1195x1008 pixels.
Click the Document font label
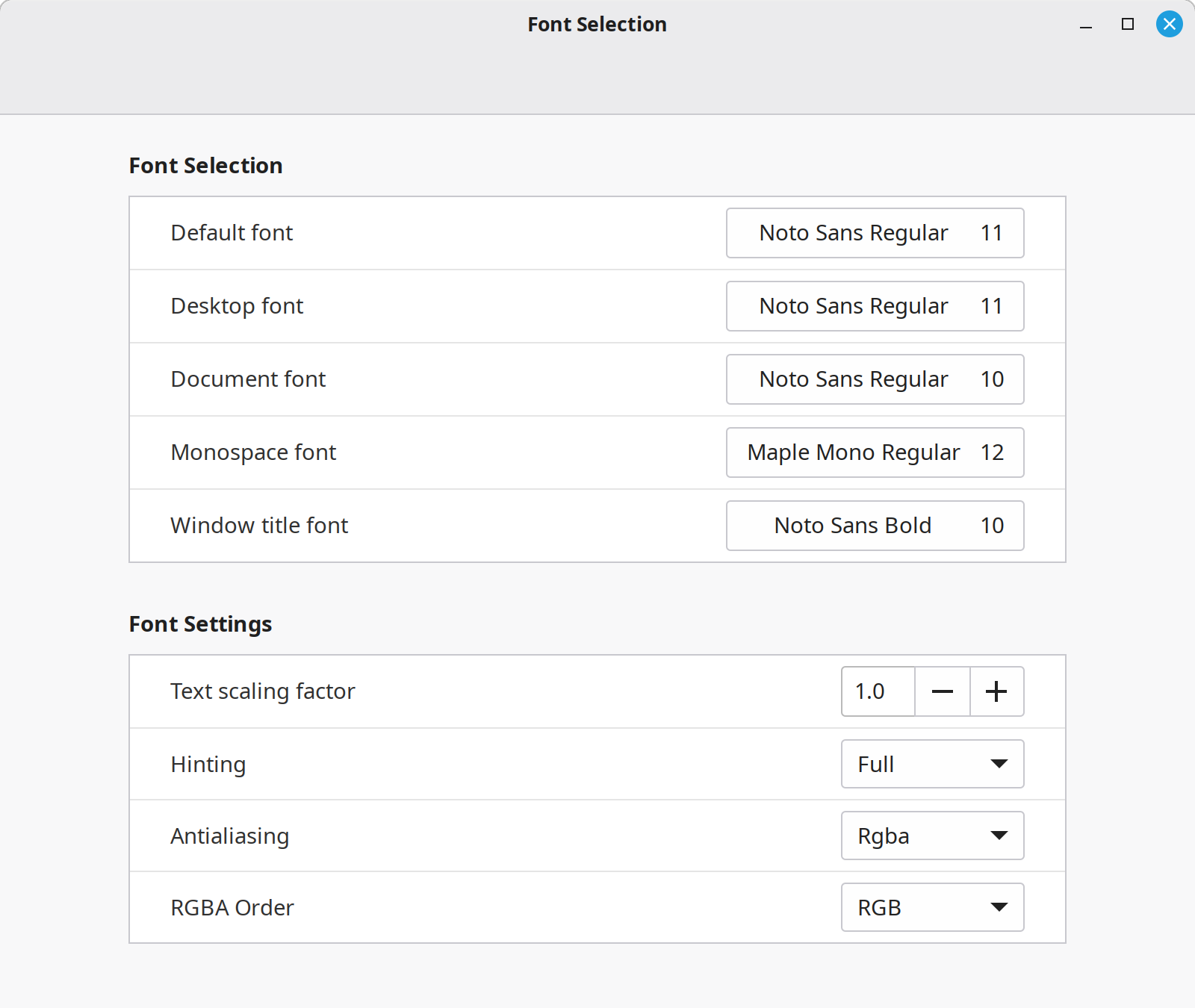click(248, 379)
